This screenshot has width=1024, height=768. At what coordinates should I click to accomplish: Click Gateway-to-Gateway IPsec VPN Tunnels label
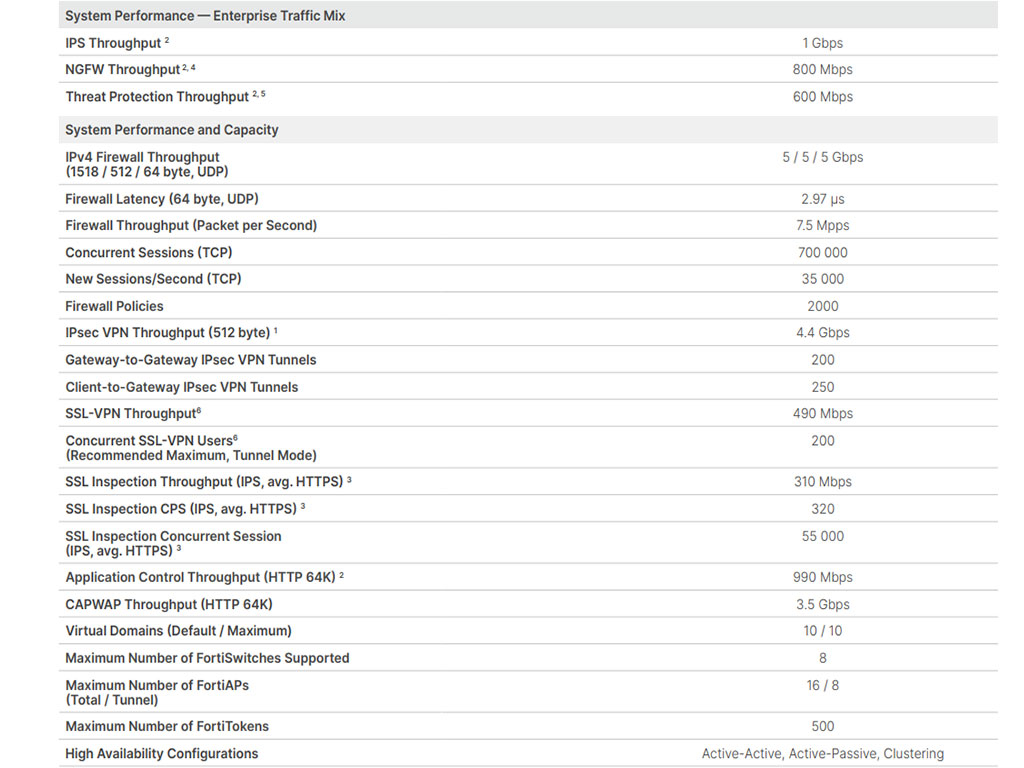tap(191, 360)
